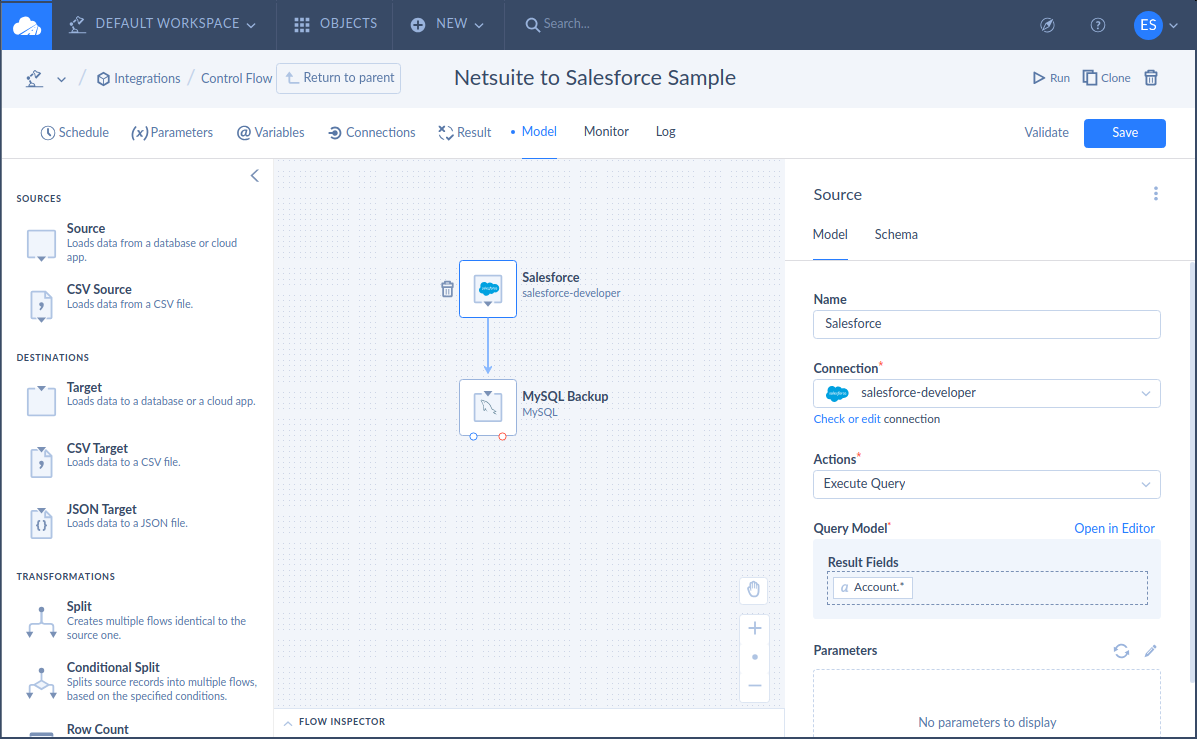The image size is (1197, 739).
Task: Switch to the Log tab
Action: 666,132
